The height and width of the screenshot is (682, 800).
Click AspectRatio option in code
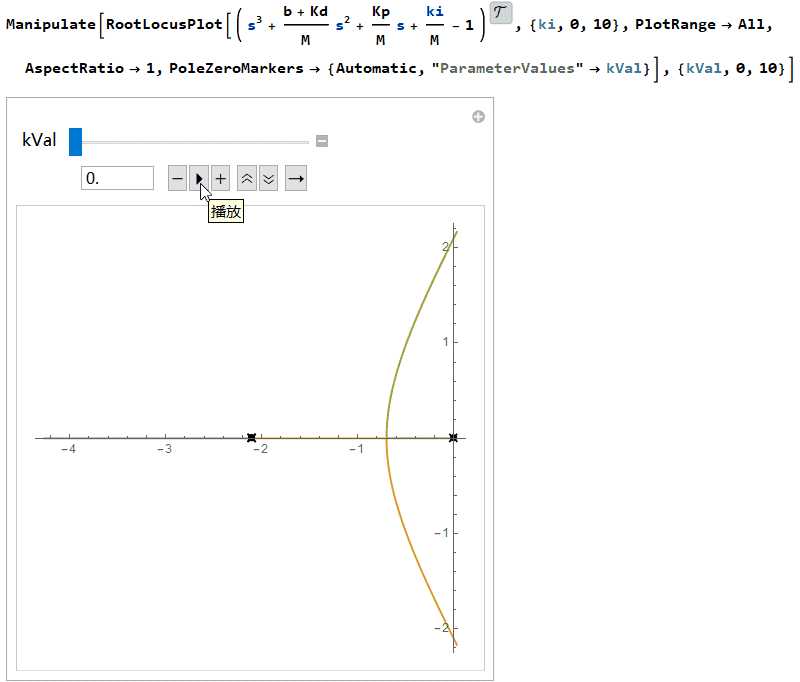(x=74, y=68)
